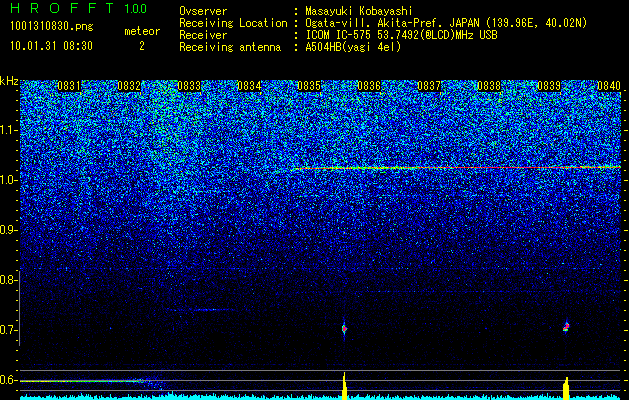629x400 pixels.
Task: Select the filename 1001310830.png
Action: coord(52,26)
